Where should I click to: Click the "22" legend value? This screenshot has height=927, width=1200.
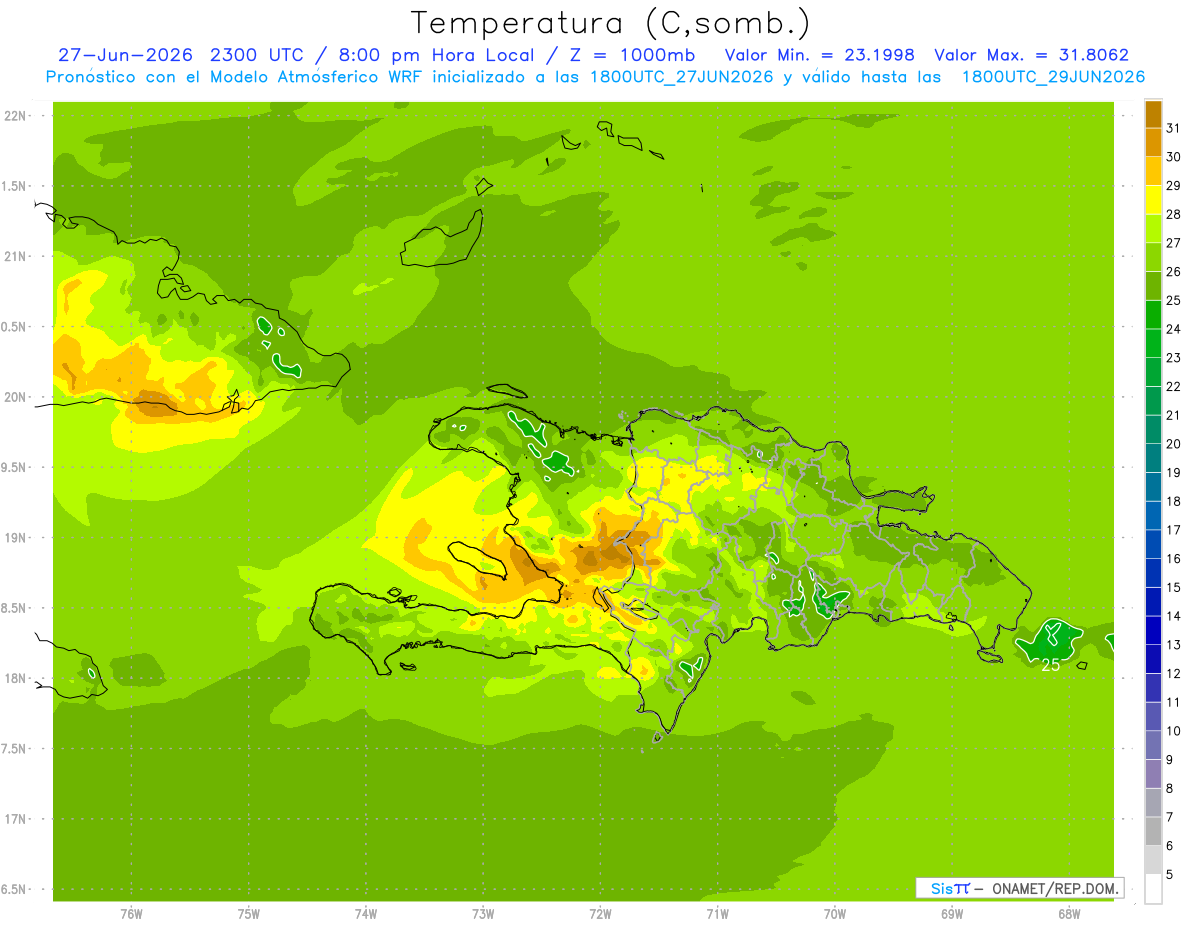pos(1174,386)
